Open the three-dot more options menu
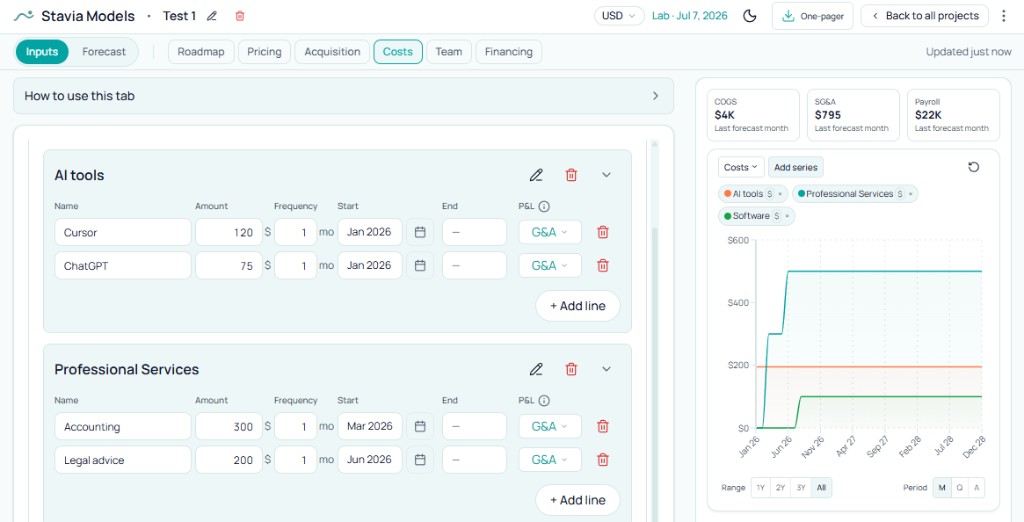The width and height of the screenshot is (1024, 522). [x=1004, y=16]
